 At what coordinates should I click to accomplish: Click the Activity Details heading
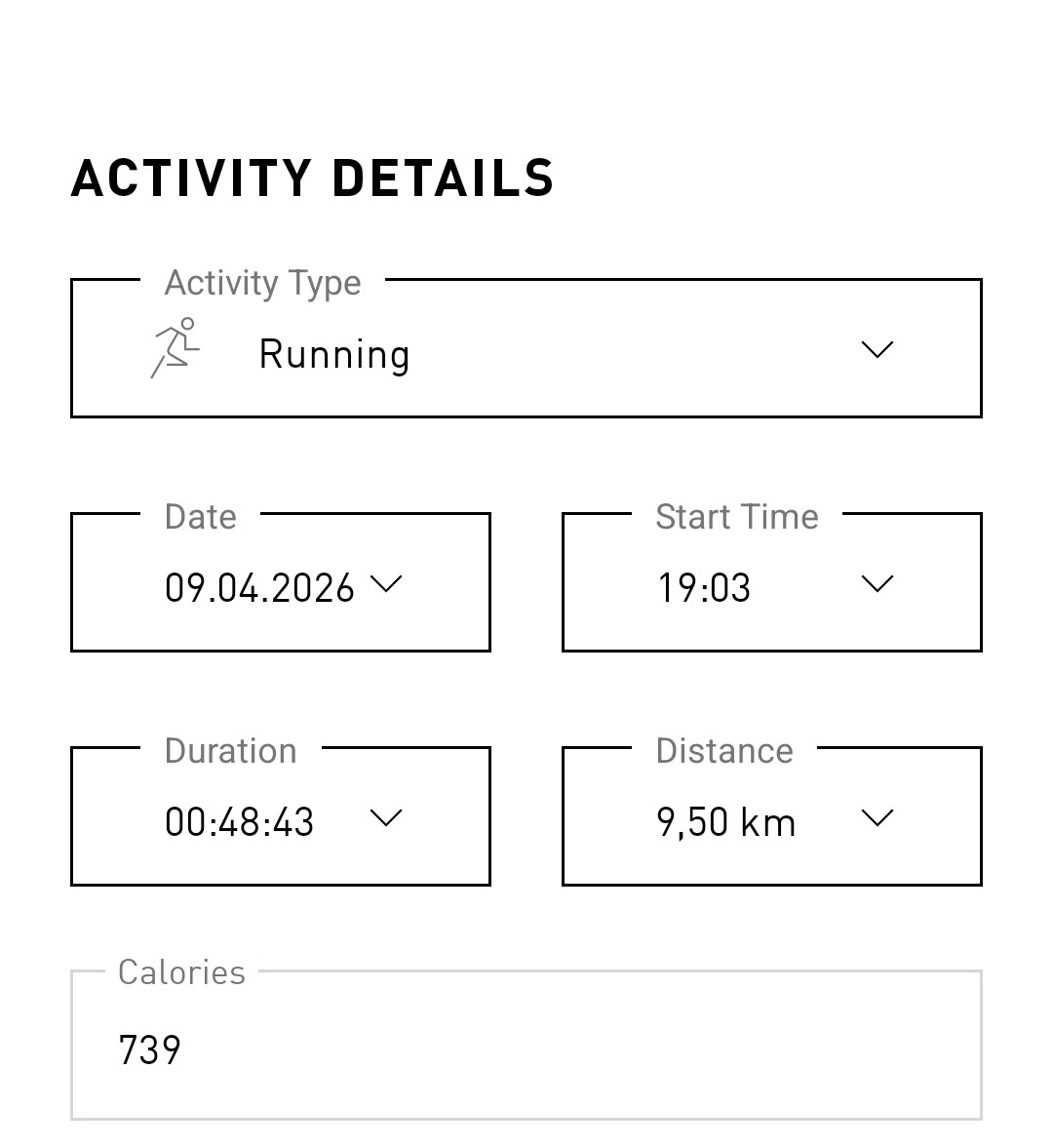coord(312,178)
